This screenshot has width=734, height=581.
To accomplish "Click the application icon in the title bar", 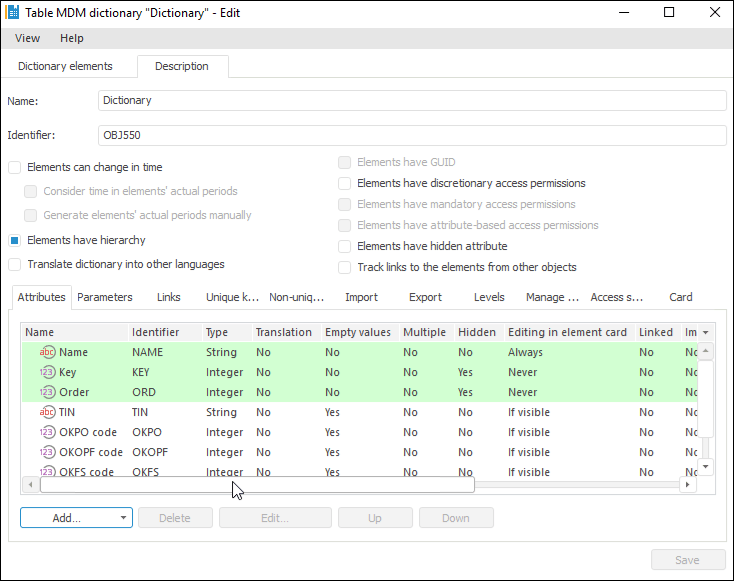I will [x=13, y=13].
